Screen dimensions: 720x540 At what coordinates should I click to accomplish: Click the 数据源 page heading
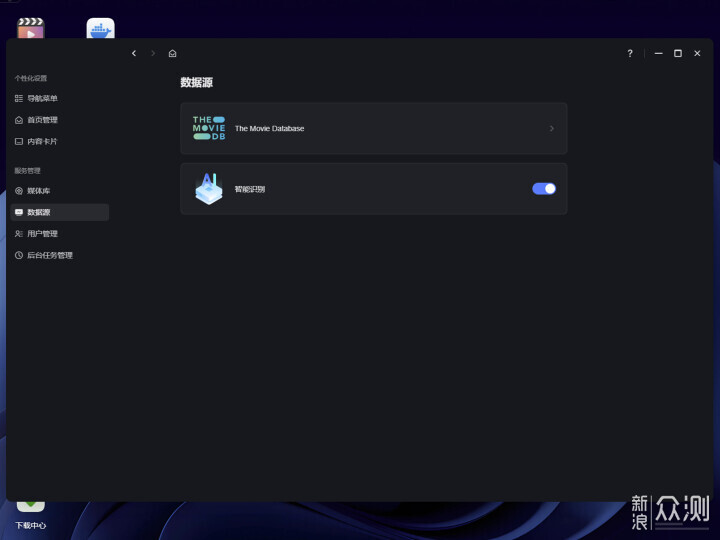pyautogui.click(x=197, y=83)
